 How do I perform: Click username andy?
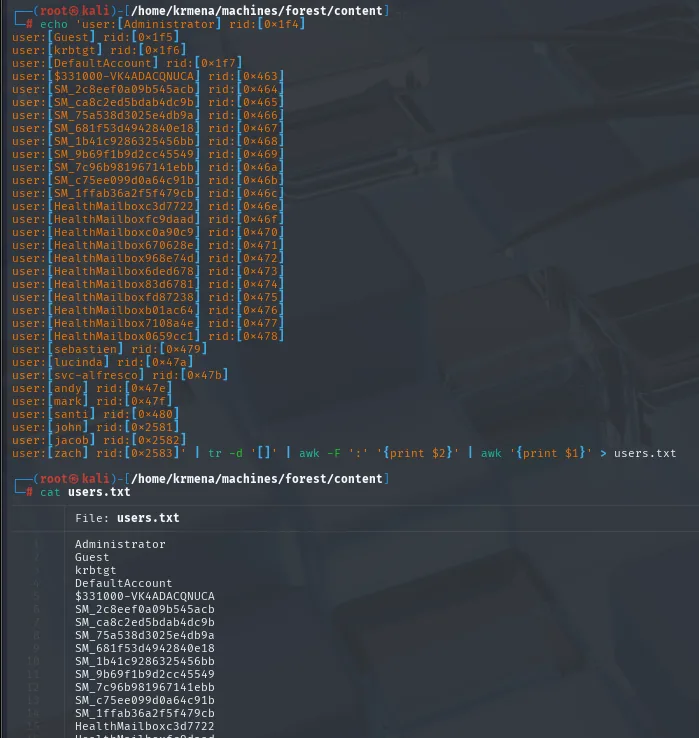click(x=68, y=388)
